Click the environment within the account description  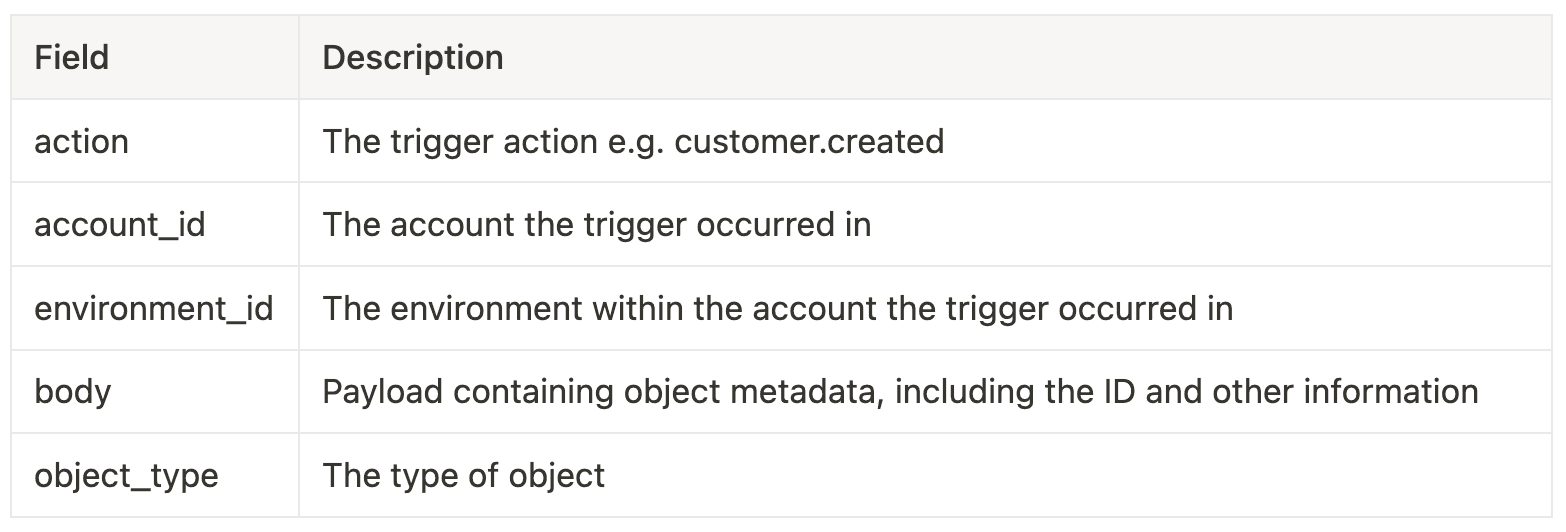pos(777,308)
